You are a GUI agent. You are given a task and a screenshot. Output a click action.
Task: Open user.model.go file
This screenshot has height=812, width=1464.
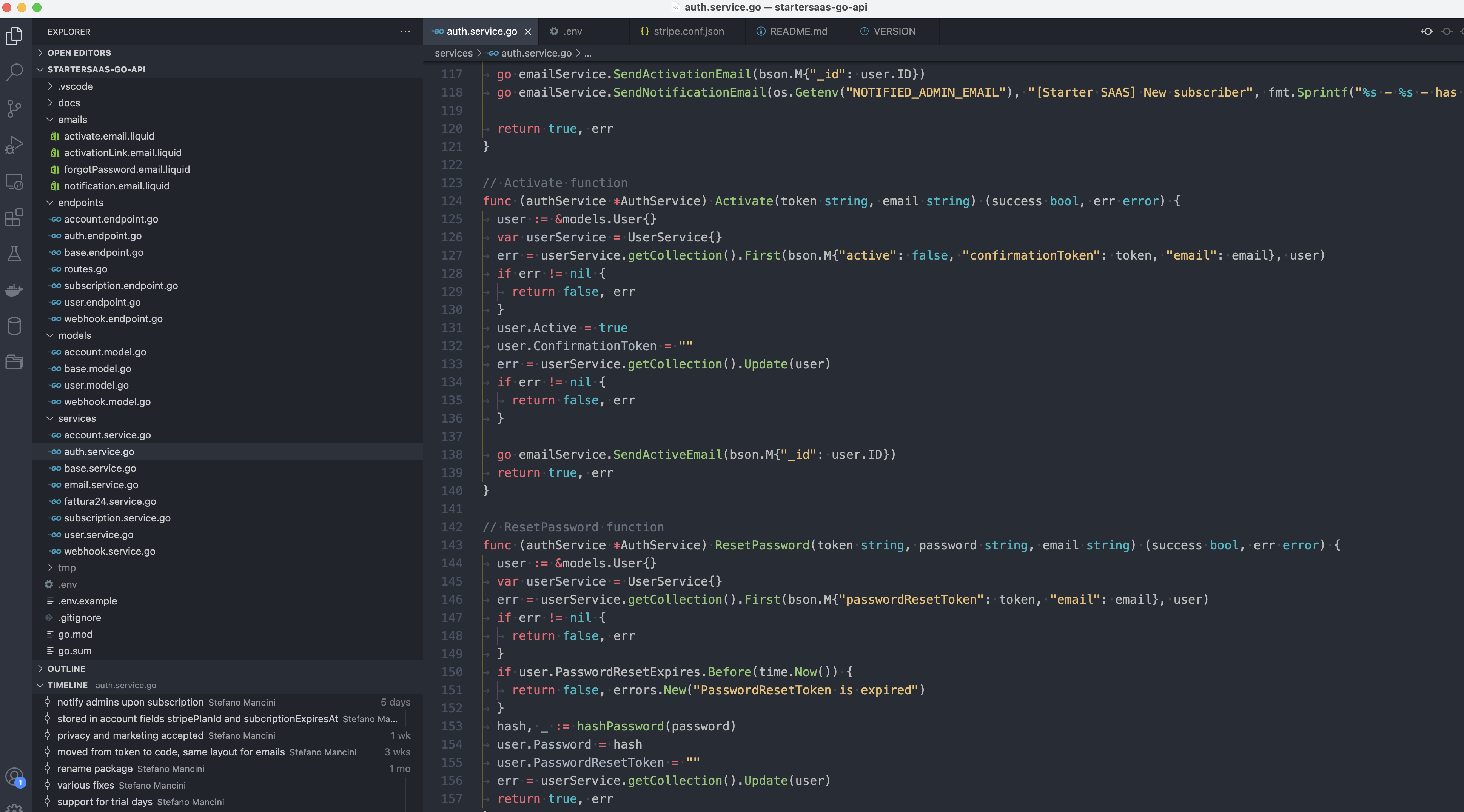pos(227,385)
